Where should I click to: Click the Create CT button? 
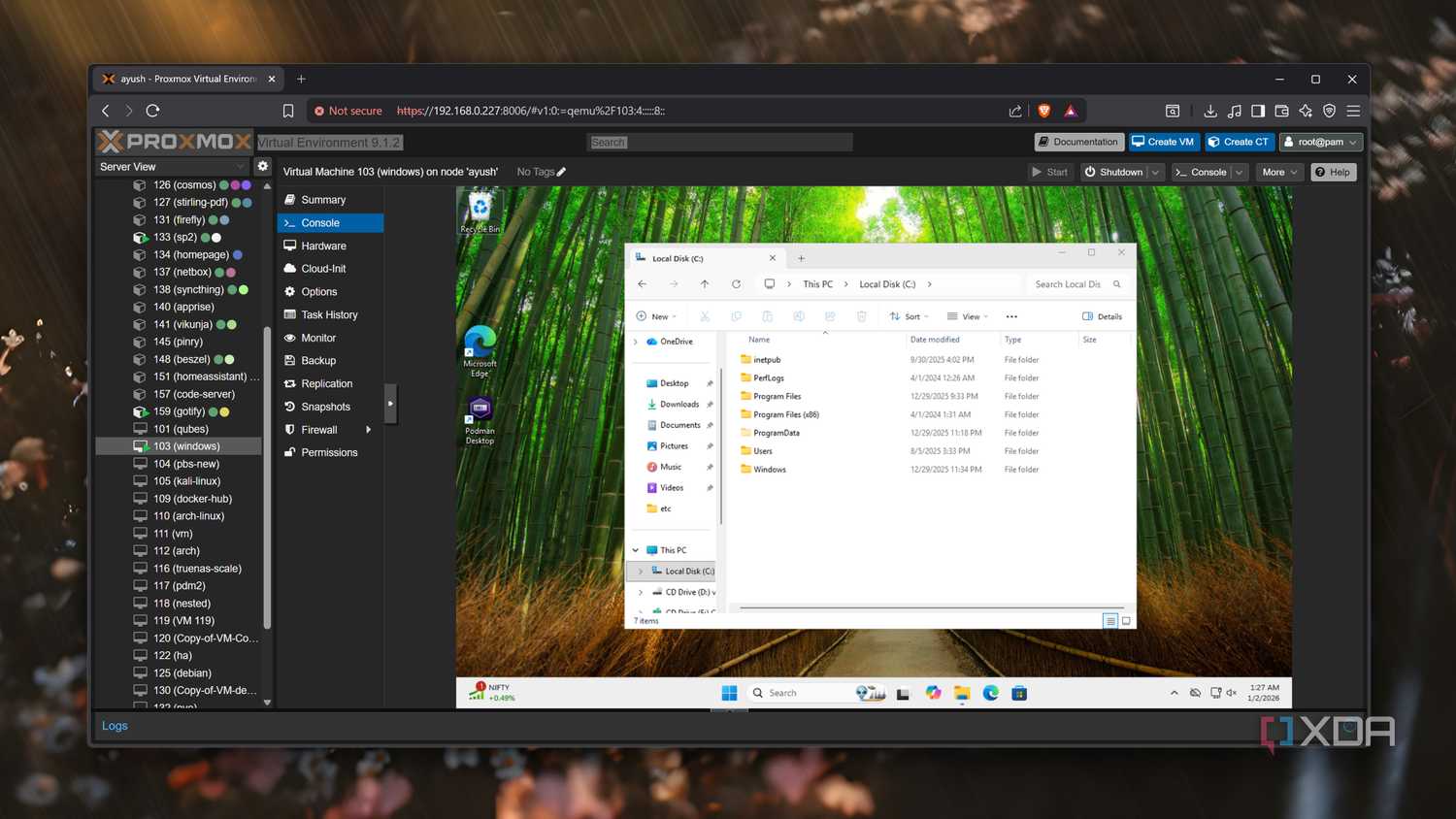(x=1239, y=142)
